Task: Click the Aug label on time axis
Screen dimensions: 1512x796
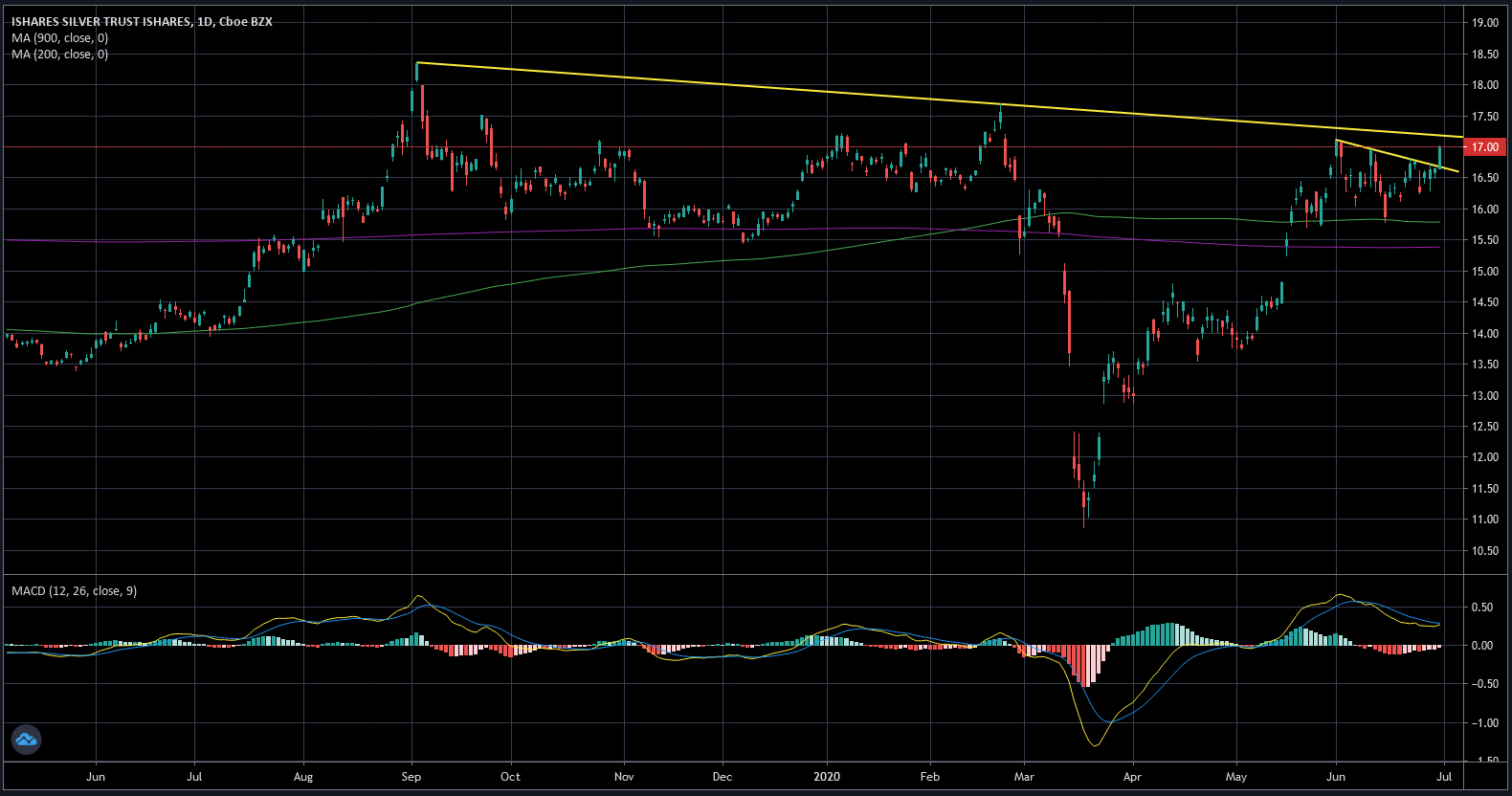Action: (x=303, y=777)
